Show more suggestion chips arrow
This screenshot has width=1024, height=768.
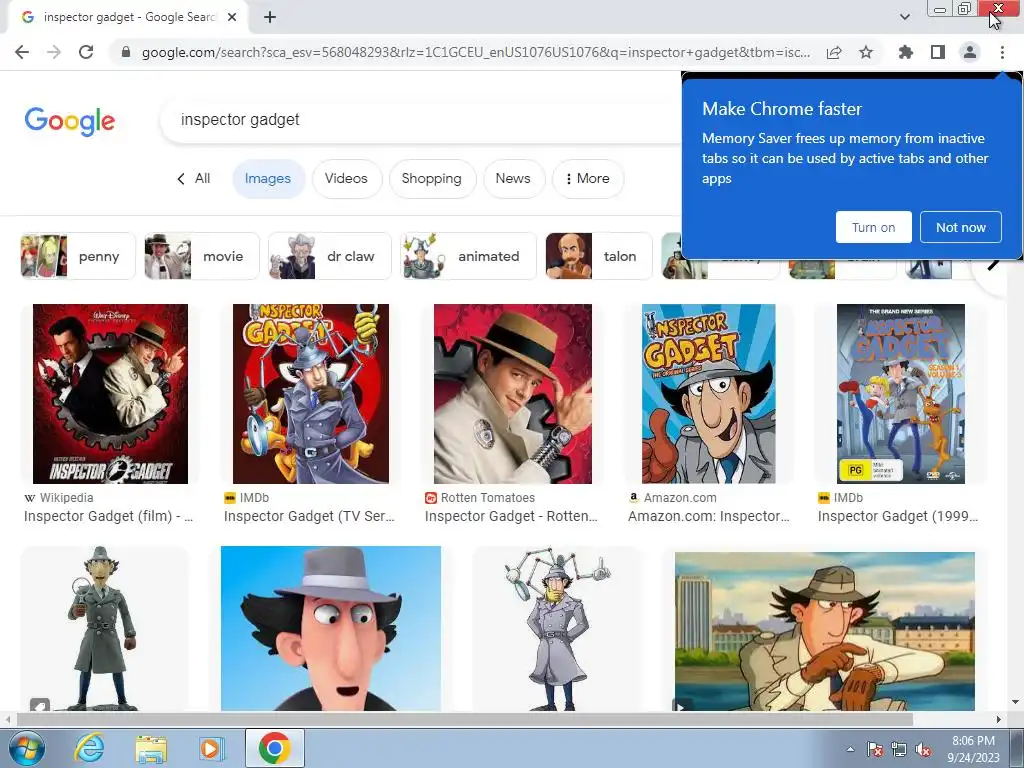pos(993,264)
